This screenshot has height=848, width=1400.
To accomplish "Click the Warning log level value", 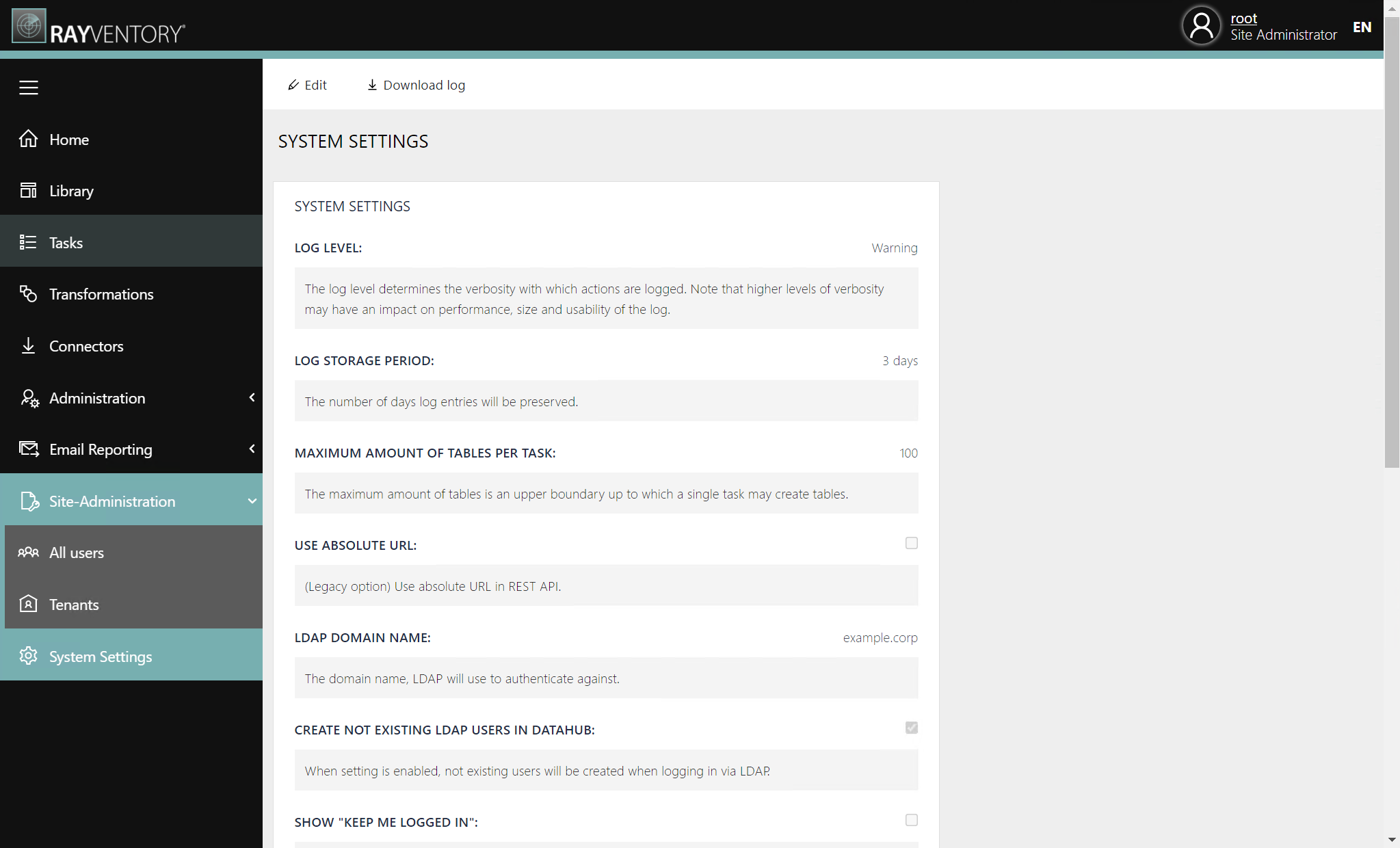I will click(895, 248).
